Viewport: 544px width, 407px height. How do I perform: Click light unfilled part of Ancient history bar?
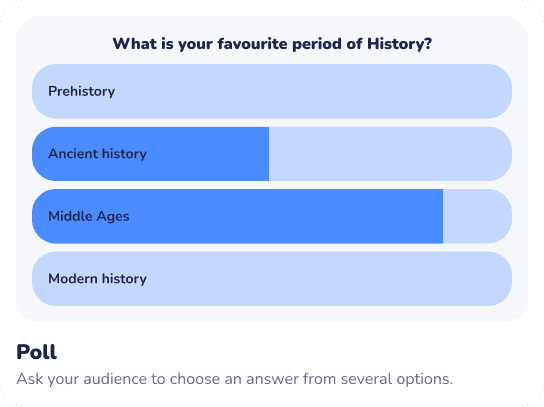click(390, 154)
